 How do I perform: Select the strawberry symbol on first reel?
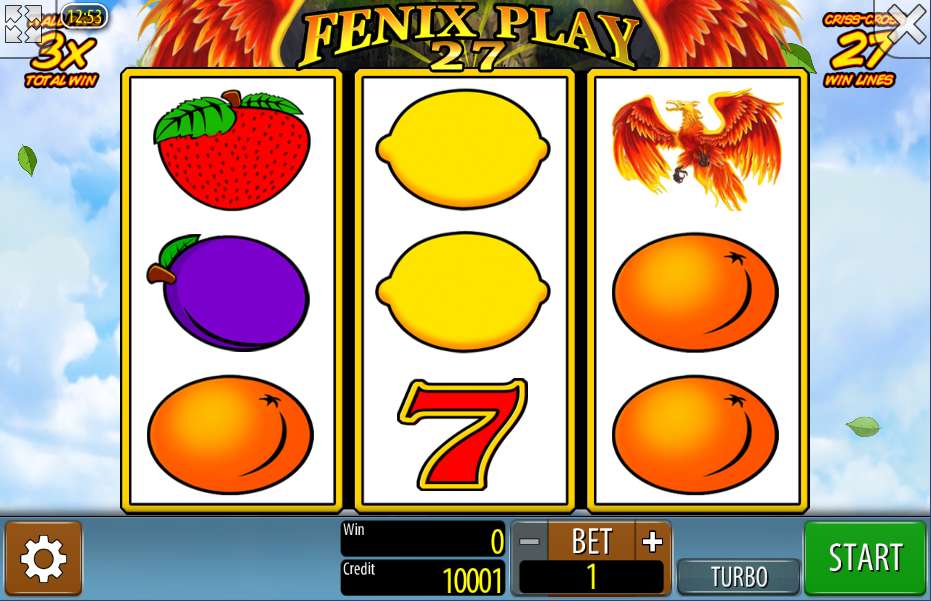(232, 149)
